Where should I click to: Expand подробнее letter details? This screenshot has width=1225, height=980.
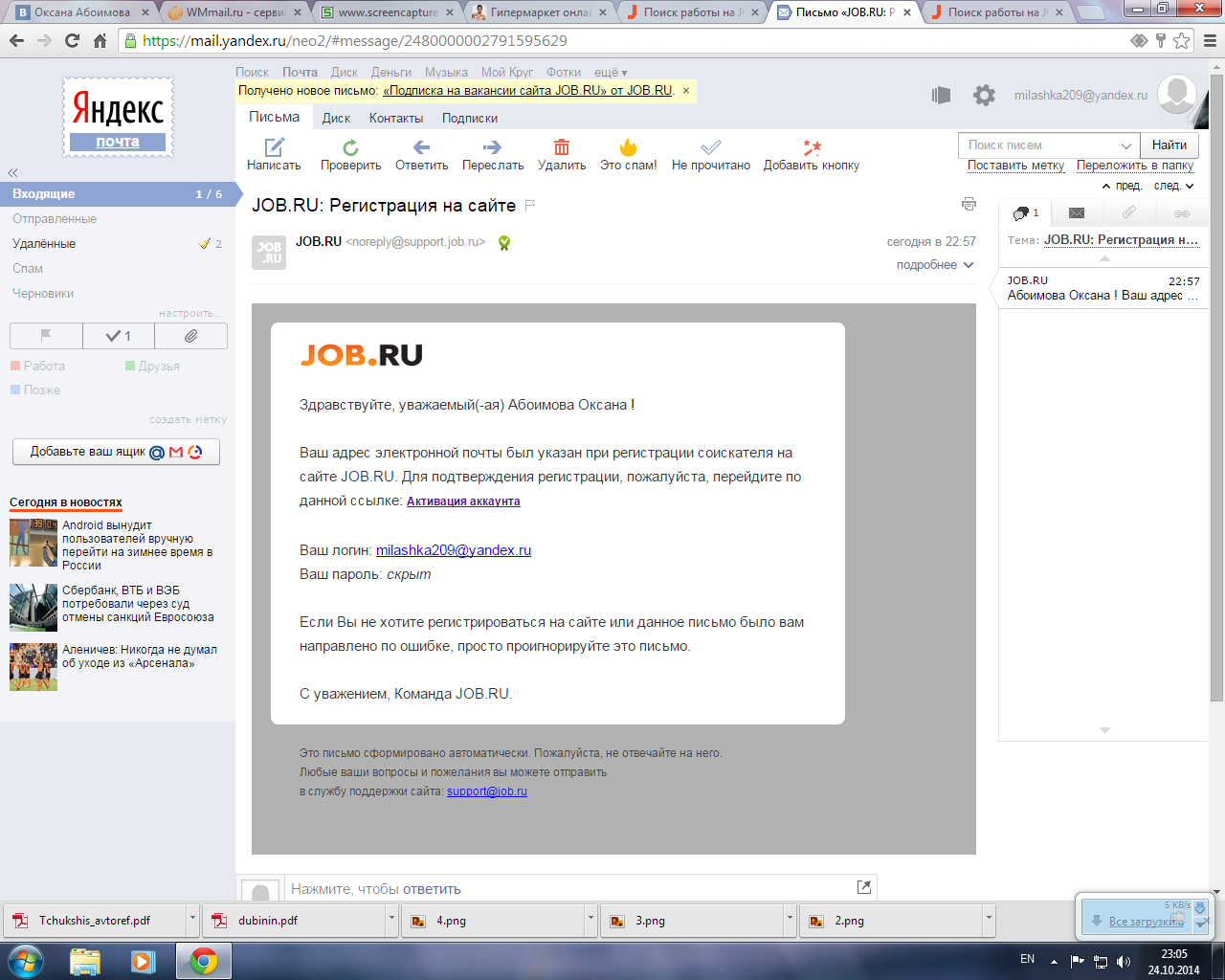pyautogui.click(x=935, y=265)
